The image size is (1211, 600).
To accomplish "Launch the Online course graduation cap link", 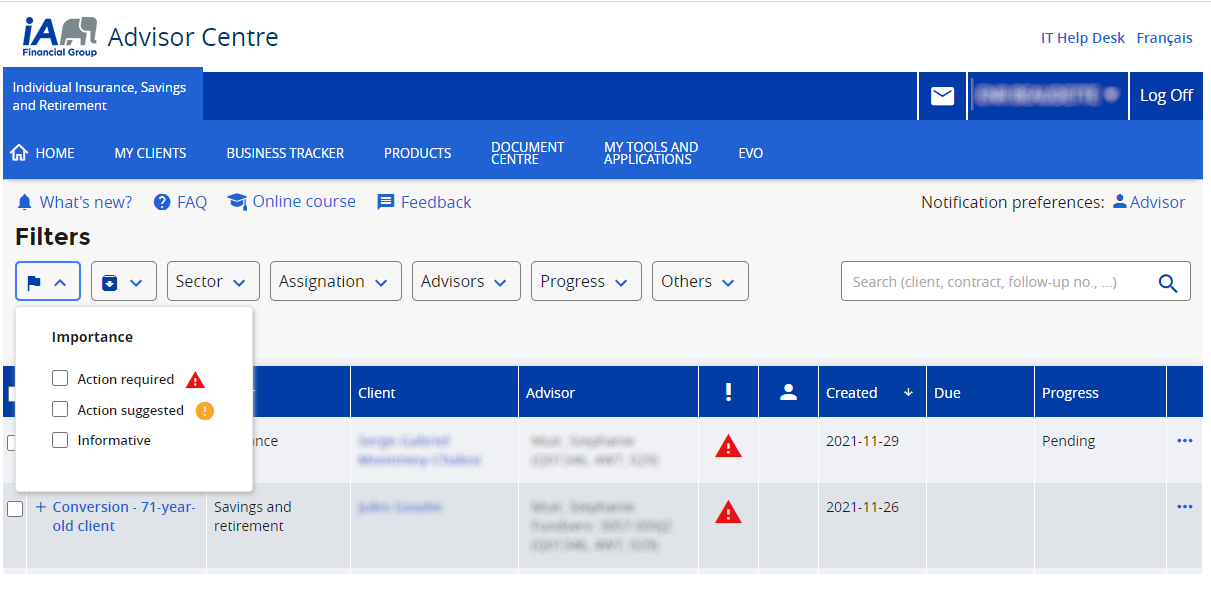I will click(x=291, y=201).
